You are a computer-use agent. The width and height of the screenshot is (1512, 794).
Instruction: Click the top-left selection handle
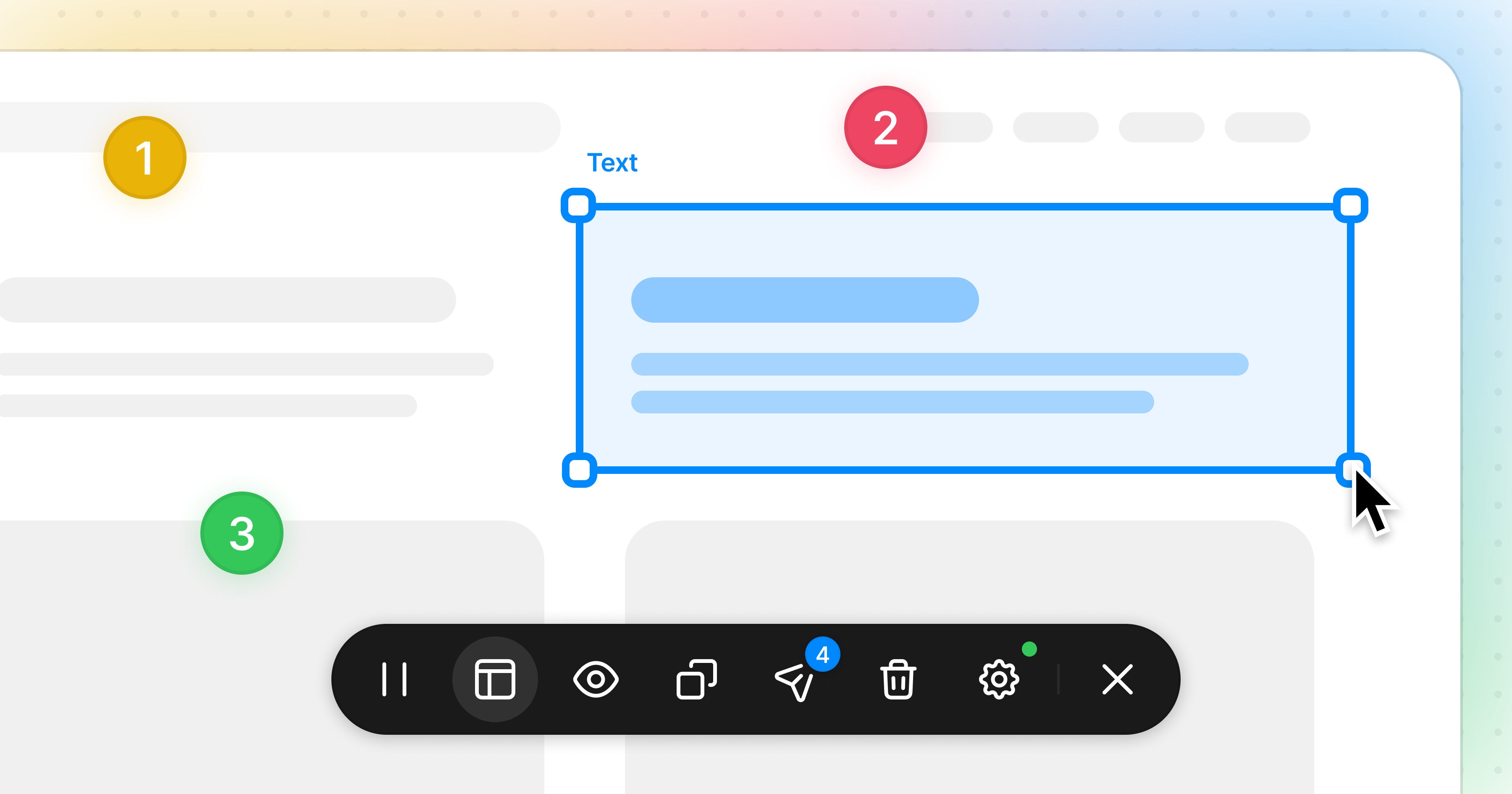579,205
